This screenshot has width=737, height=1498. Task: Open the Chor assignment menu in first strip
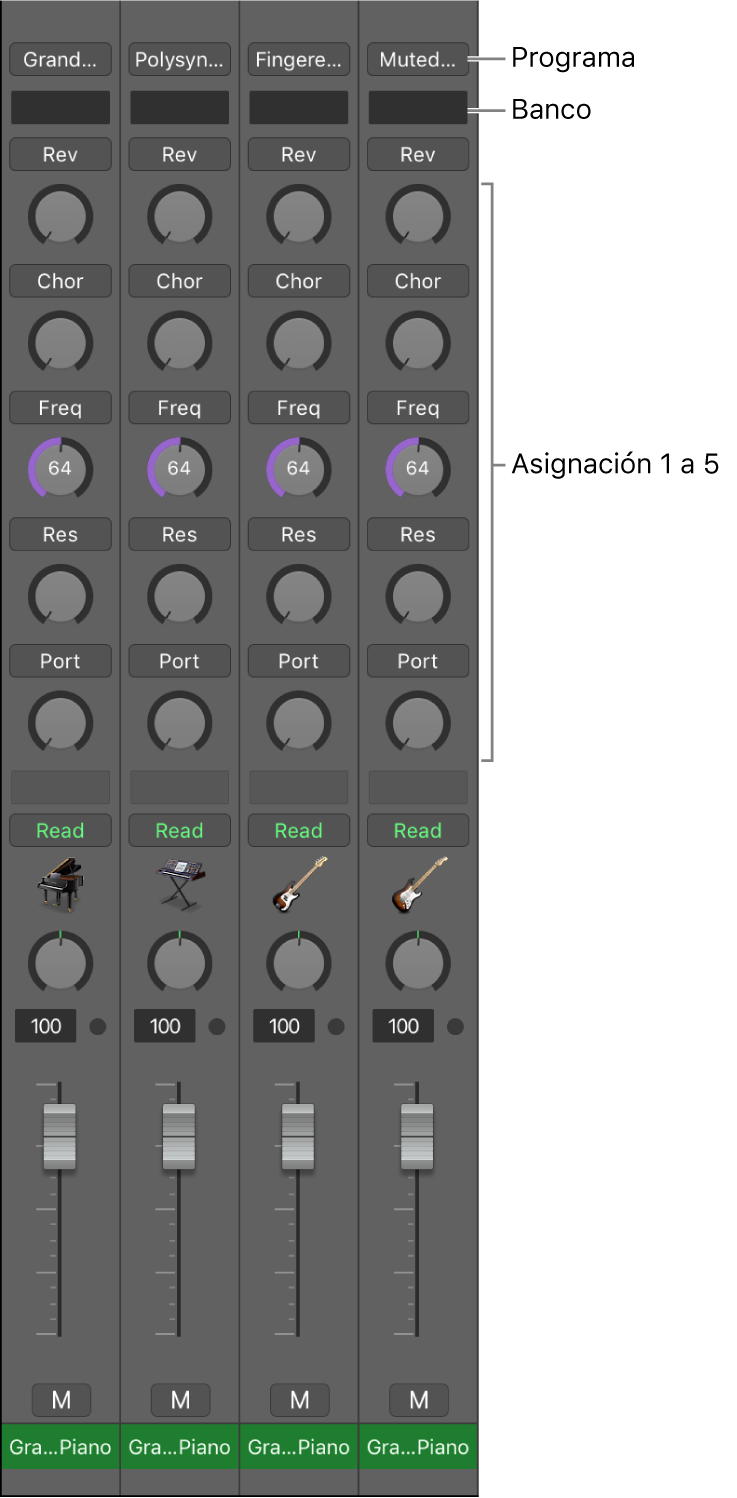coord(60,281)
